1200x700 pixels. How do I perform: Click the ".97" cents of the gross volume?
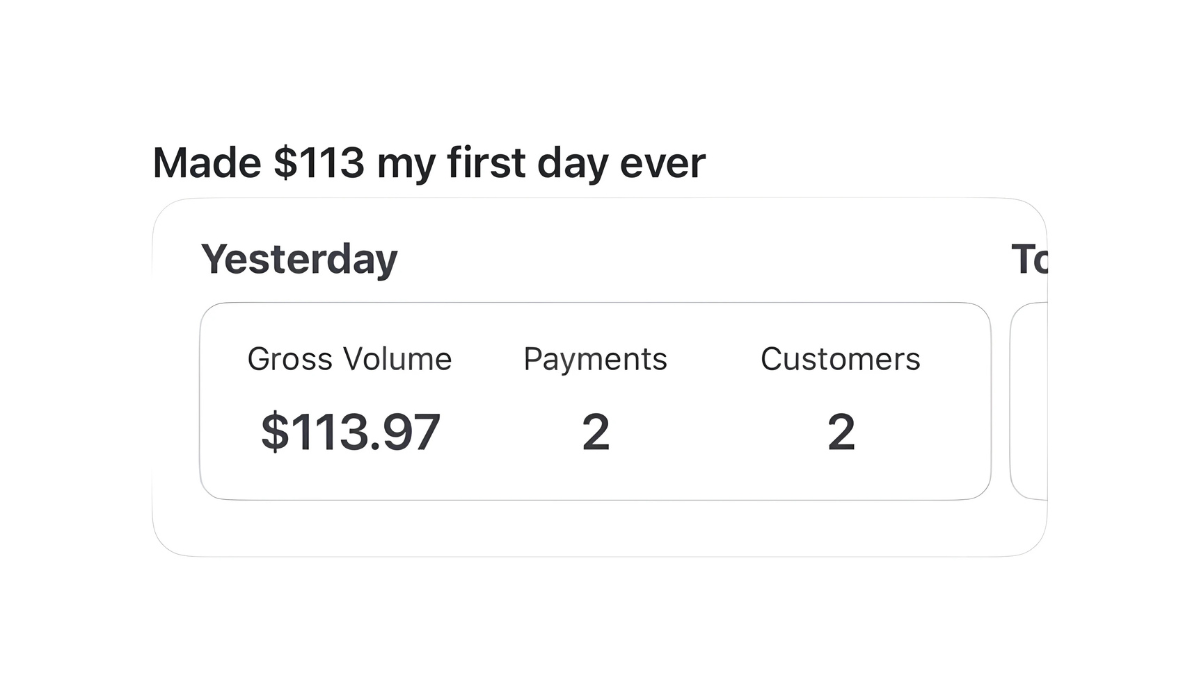[412, 432]
